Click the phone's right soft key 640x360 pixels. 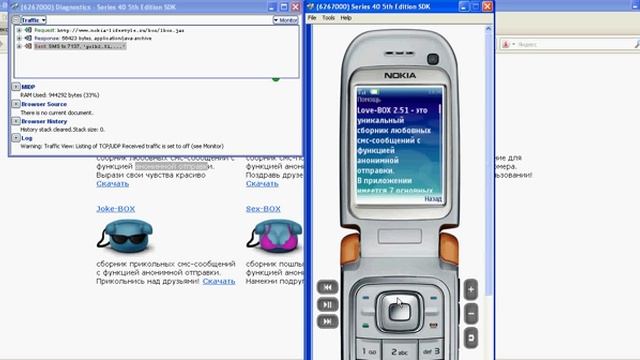tap(433, 298)
